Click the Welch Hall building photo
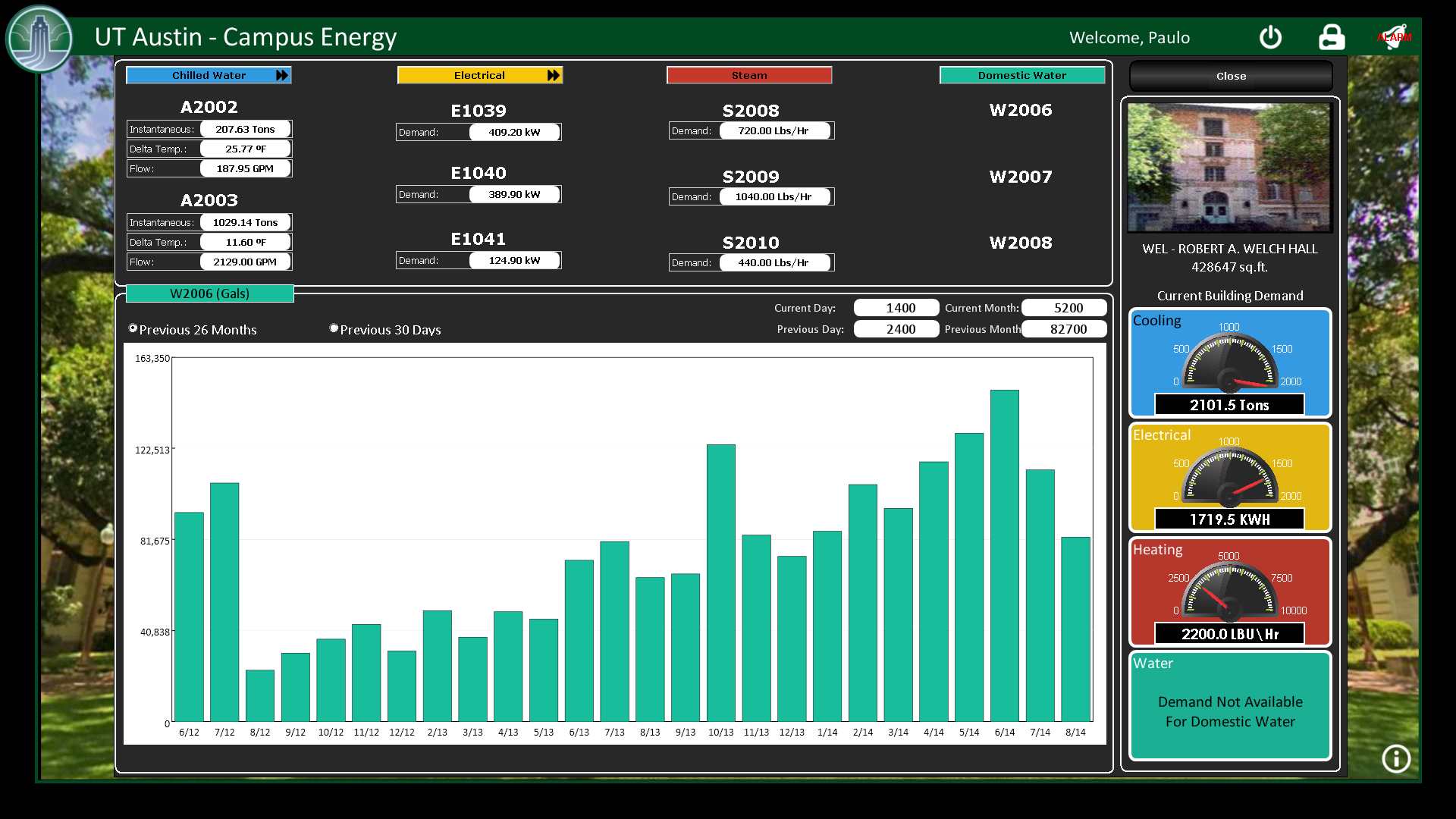 pos(1229,168)
